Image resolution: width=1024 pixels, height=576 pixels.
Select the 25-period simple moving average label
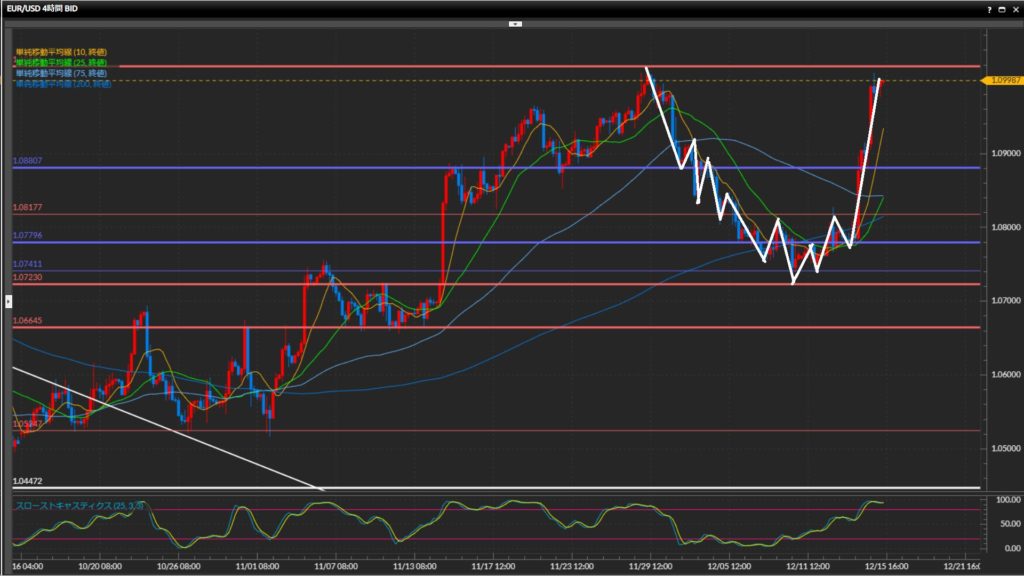[61, 62]
